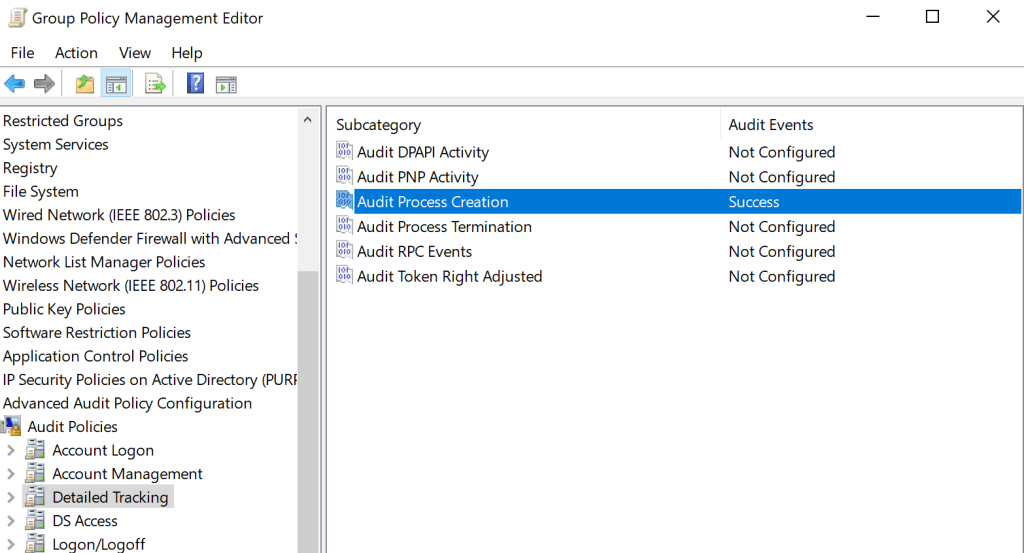Expand the Detailed Tracking tree node
1024x553 pixels.
pos(11,498)
